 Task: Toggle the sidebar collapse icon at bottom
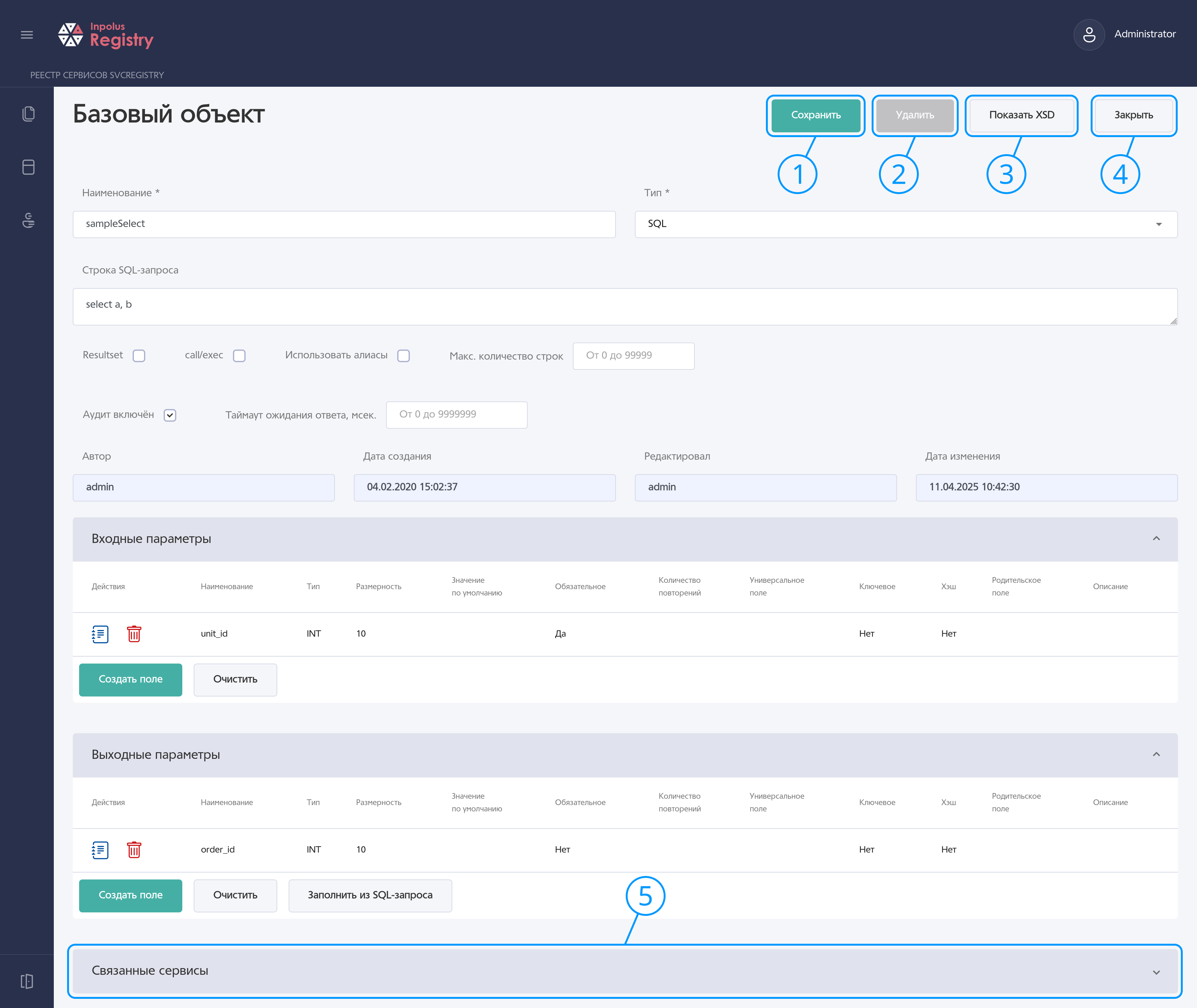(27, 981)
